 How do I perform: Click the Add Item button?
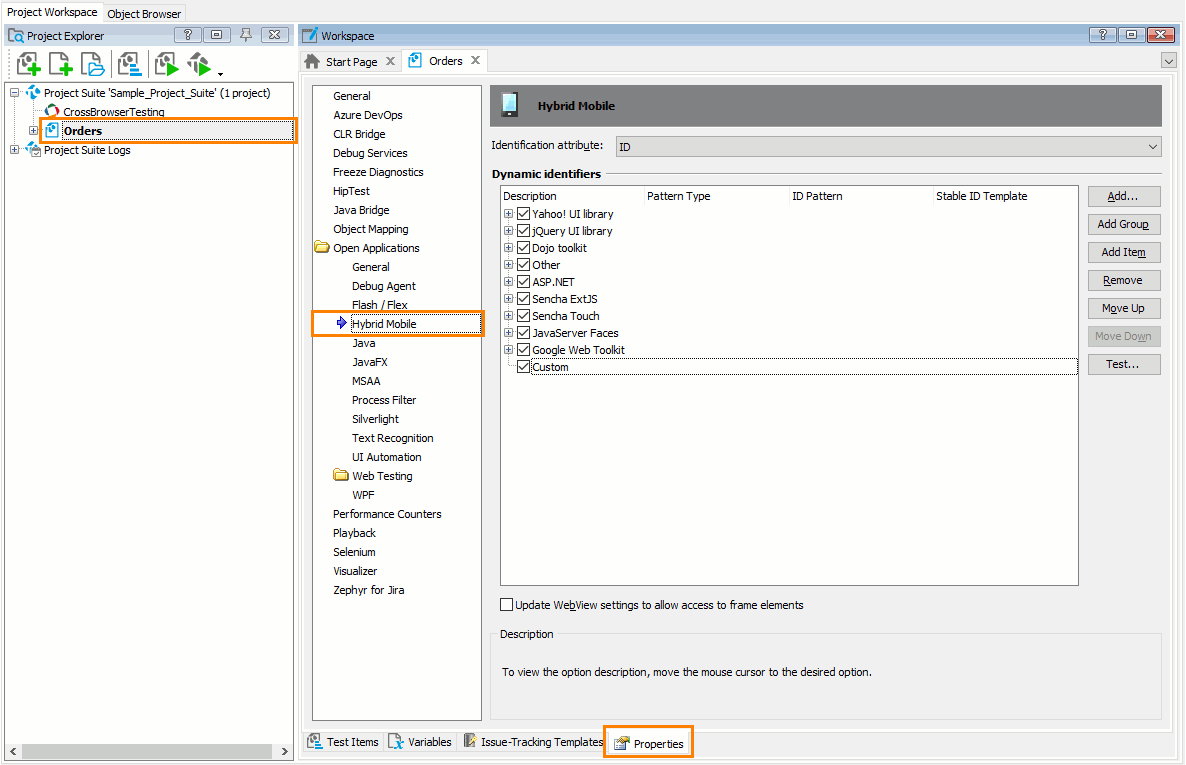click(1123, 252)
